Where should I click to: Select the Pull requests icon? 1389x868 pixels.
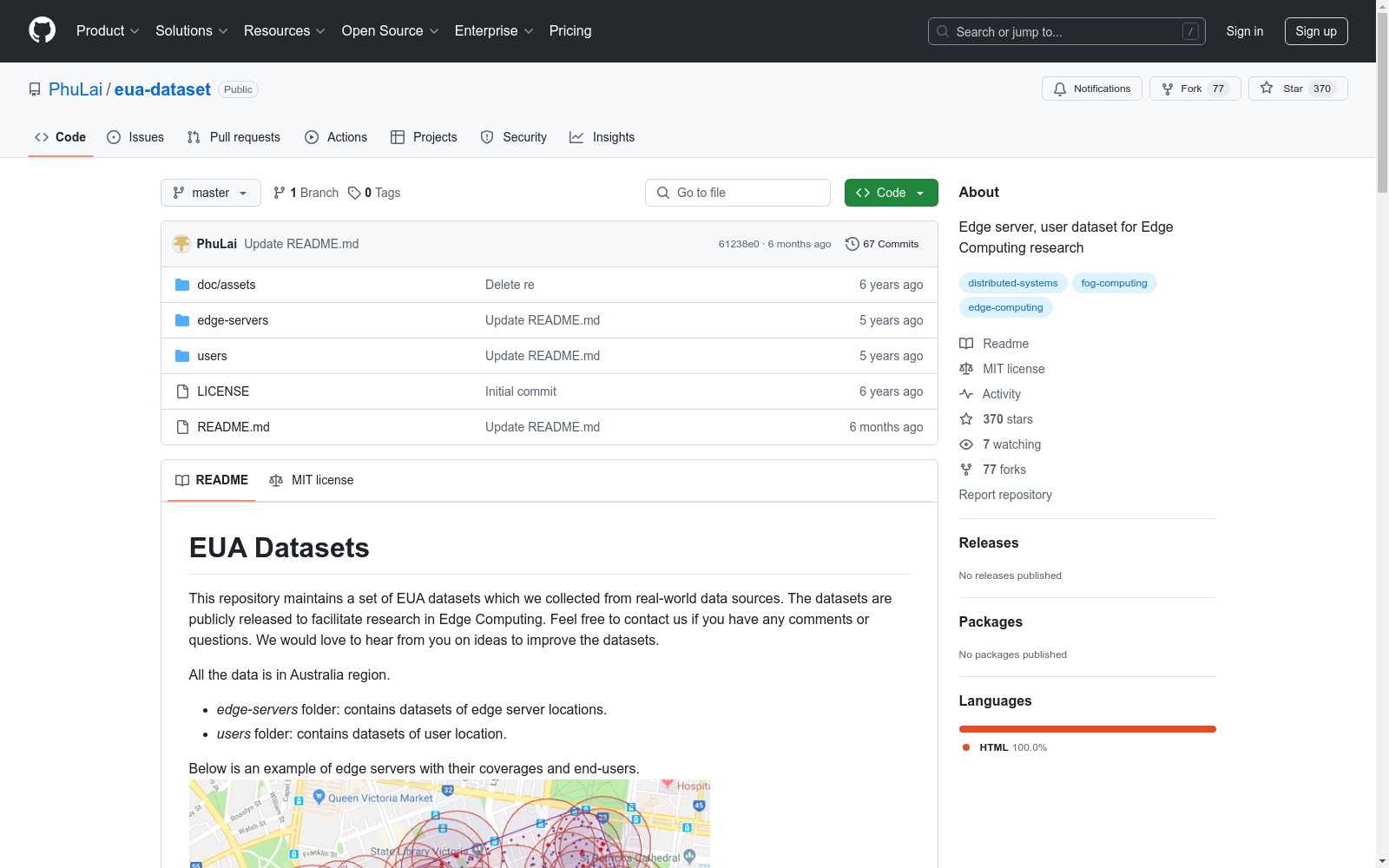tap(193, 137)
